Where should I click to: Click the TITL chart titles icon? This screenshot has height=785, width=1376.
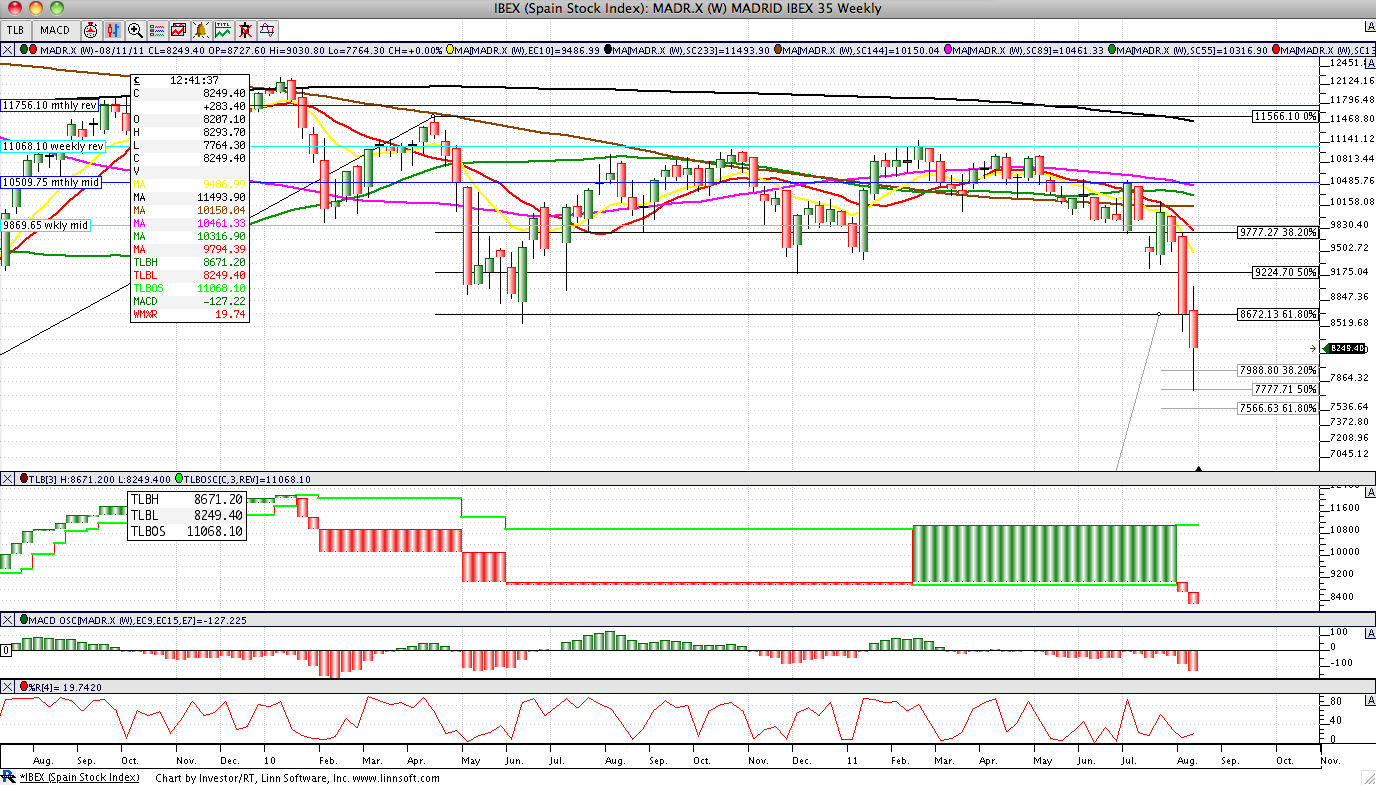[x=223, y=30]
